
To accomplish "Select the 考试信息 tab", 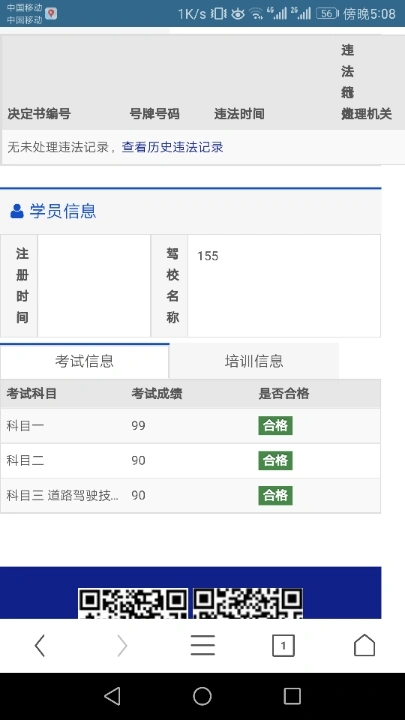I will point(84,361).
